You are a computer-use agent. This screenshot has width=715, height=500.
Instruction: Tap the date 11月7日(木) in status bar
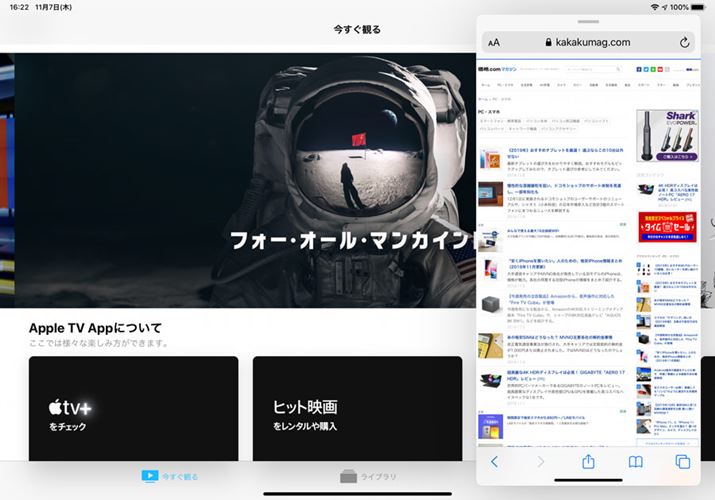tap(53, 7)
